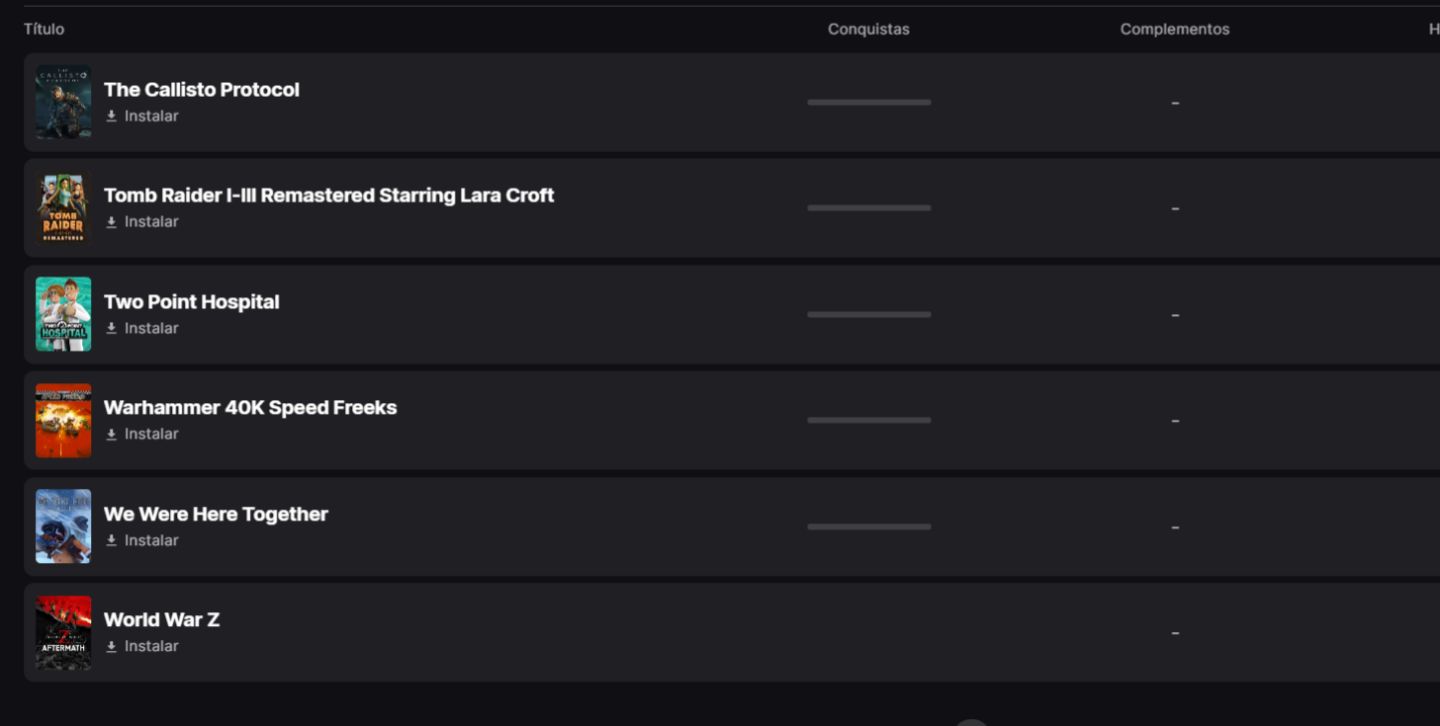Viewport: 1440px width, 726px height.
Task: Sort by the Complementos column header
Action: (x=1175, y=29)
